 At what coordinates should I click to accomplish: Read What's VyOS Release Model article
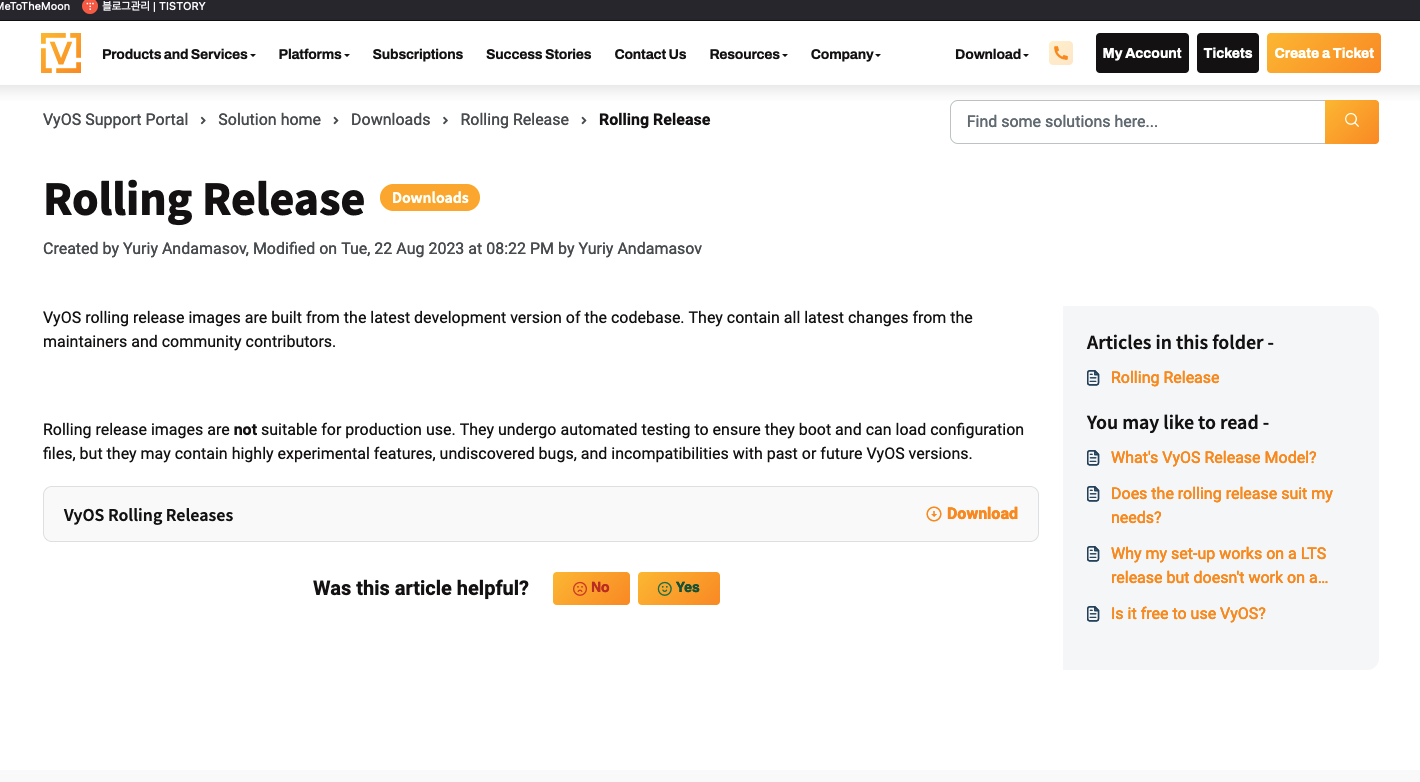pos(1214,458)
